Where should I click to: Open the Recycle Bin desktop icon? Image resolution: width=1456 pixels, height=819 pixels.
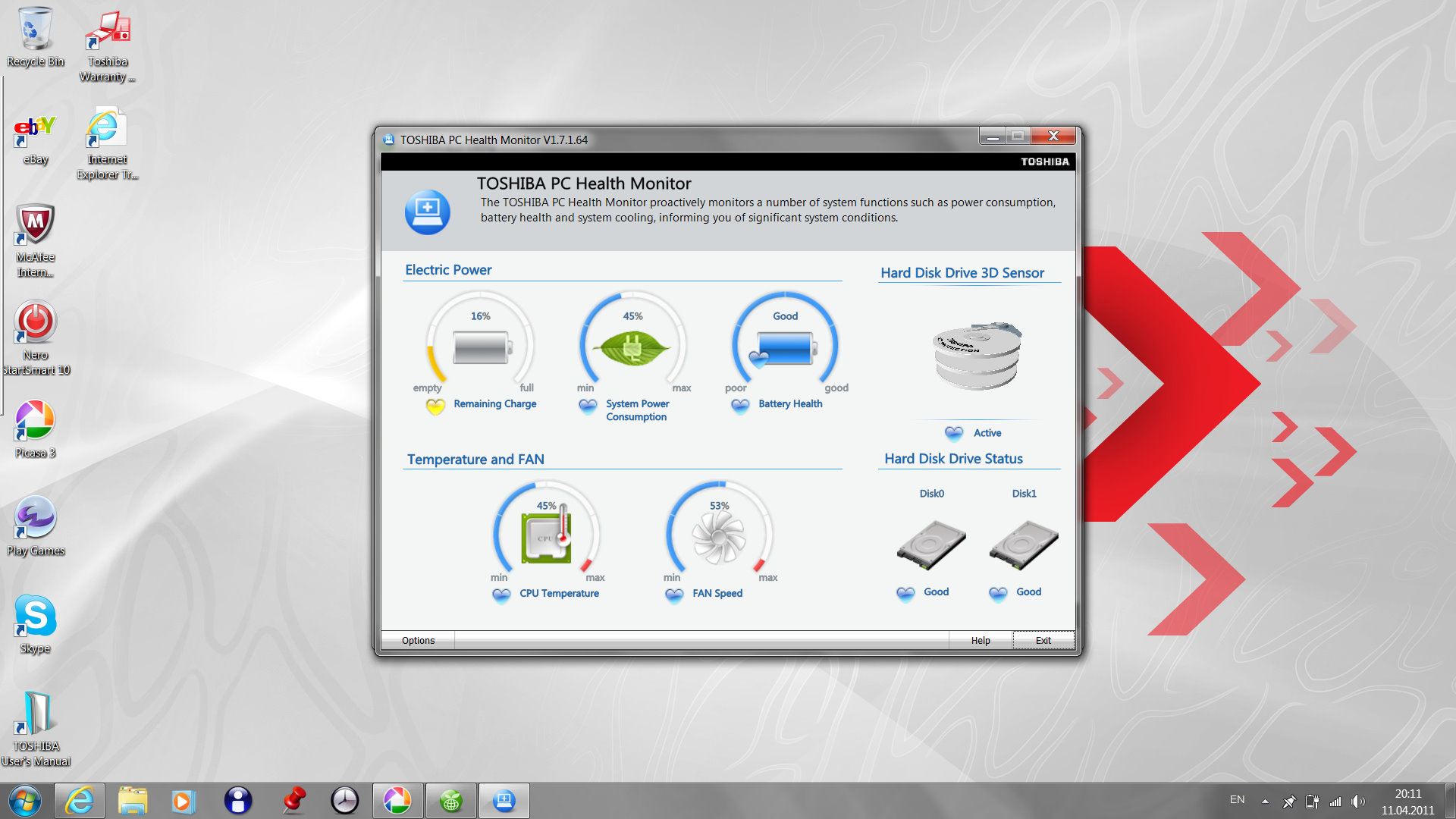tap(35, 36)
